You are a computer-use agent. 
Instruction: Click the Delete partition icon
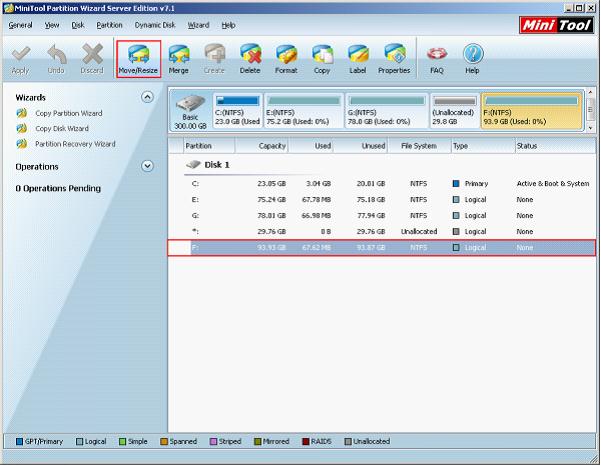pyautogui.click(x=250, y=54)
